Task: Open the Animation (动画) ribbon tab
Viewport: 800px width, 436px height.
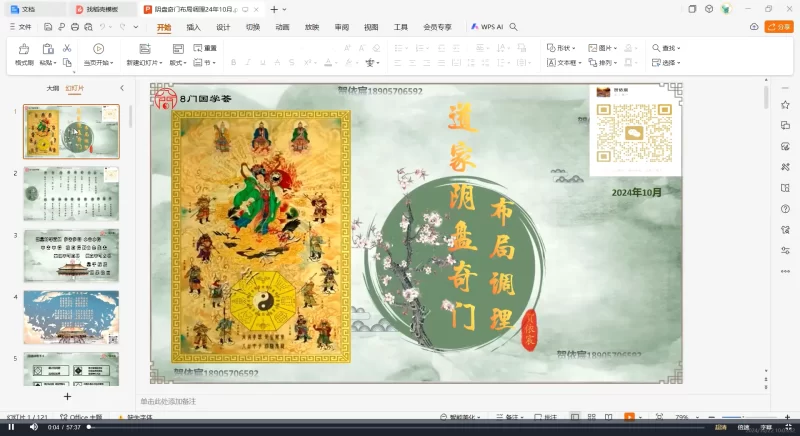Action: coord(282,27)
